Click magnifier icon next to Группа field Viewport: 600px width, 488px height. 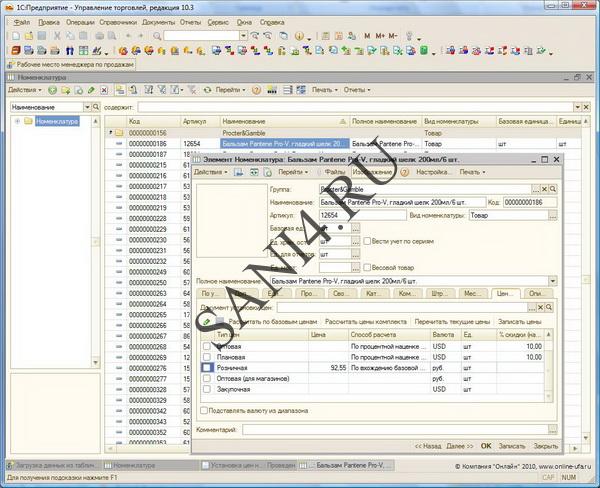click(553, 189)
